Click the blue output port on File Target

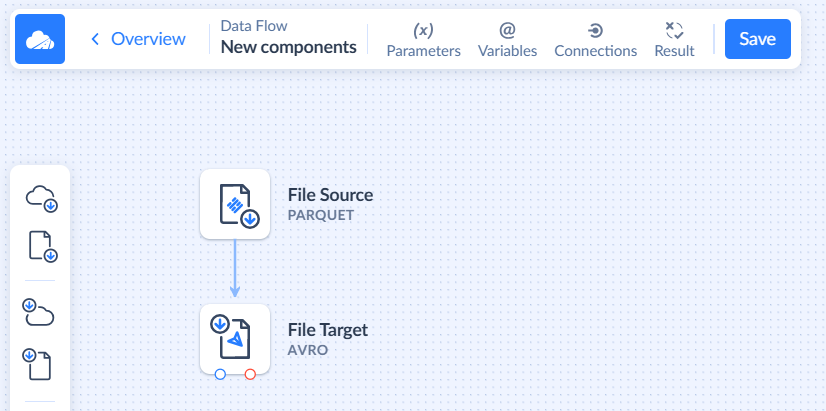click(220, 374)
